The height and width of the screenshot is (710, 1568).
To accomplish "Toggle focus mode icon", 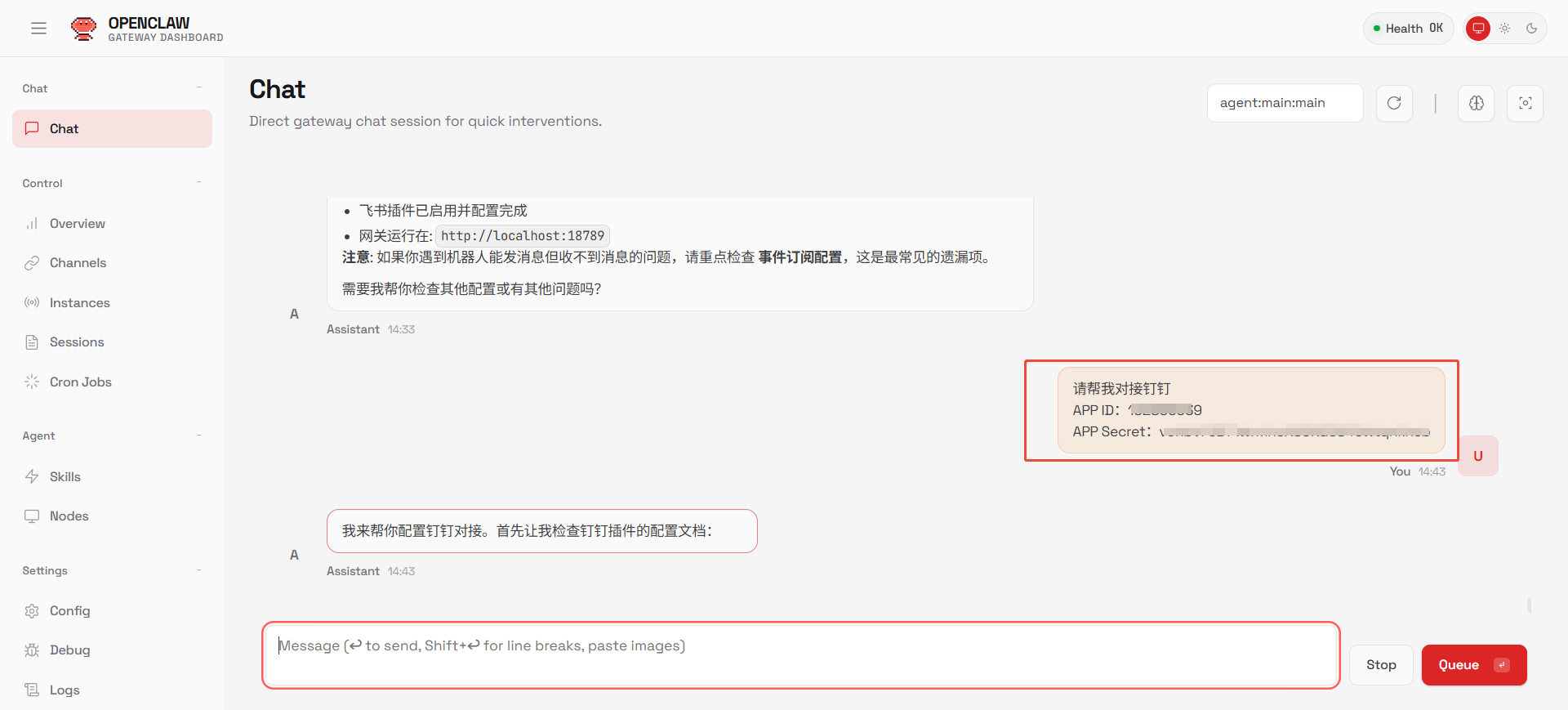I will coord(1525,103).
